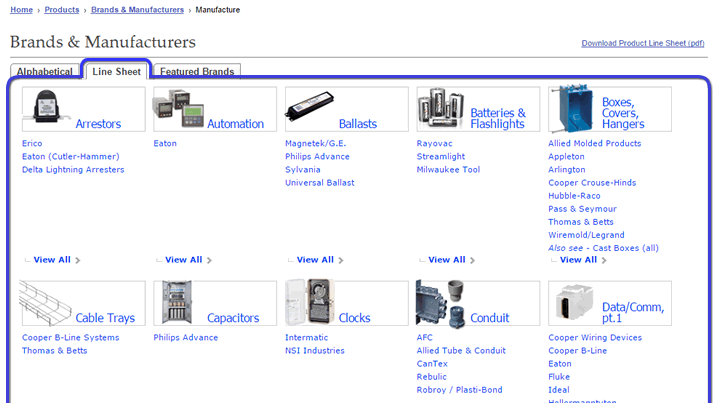720x403 pixels.
Task: Open the Capacitors category heading
Action: click(x=233, y=318)
